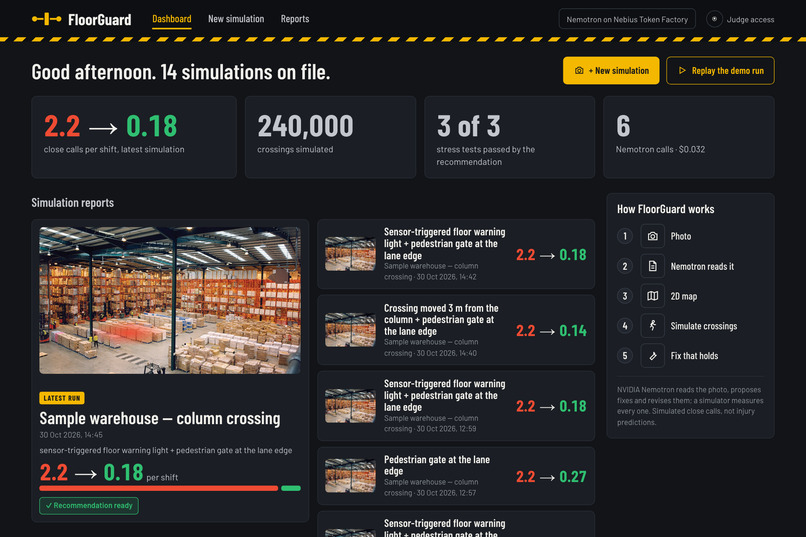Open Pedestrian gate at the lane edge report
Viewport: 806px width, 537px height.
456,476
